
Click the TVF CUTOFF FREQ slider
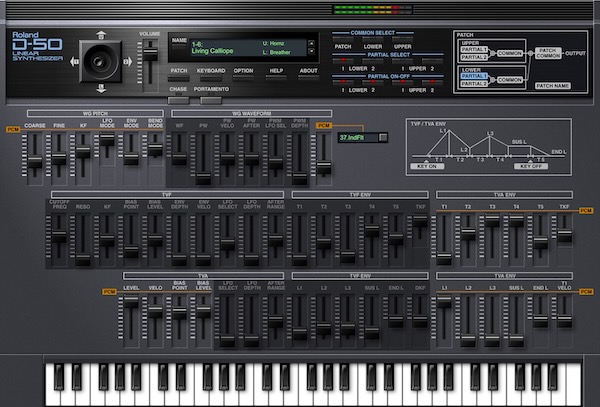[59, 235]
